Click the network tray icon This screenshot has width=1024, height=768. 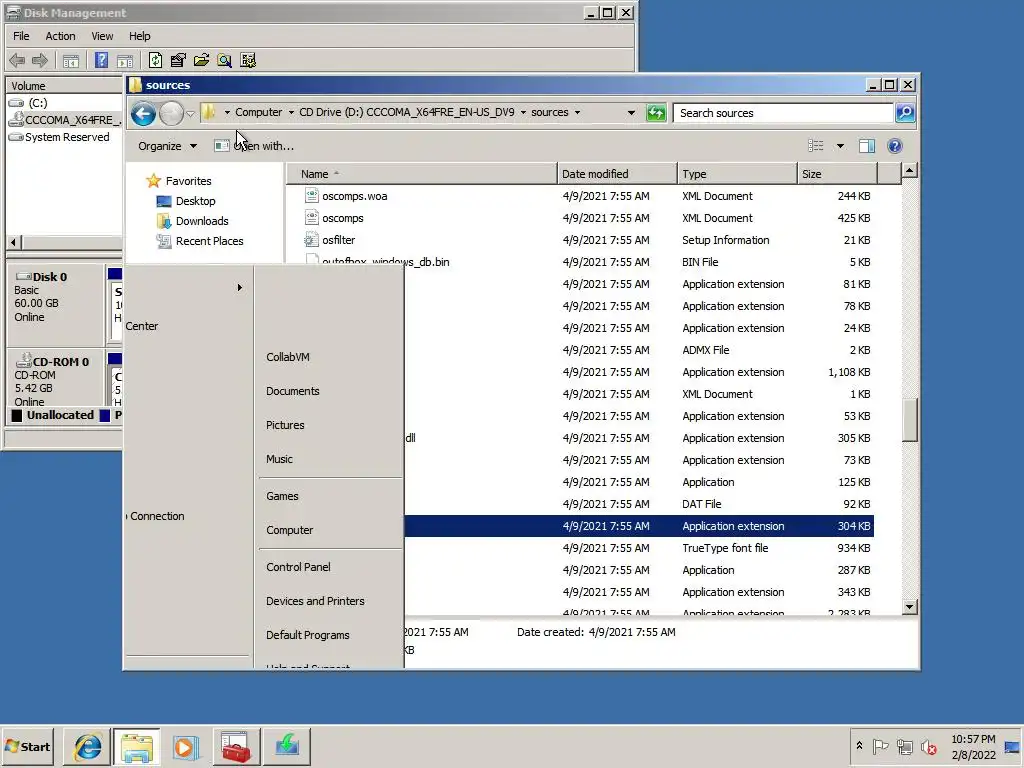pos(904,746)
